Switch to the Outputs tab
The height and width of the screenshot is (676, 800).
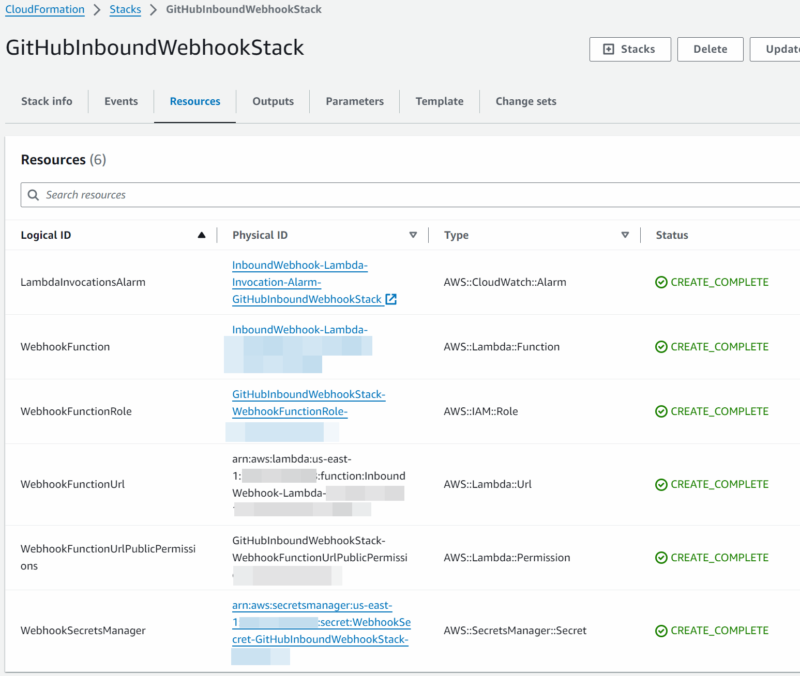coord(273,101)
